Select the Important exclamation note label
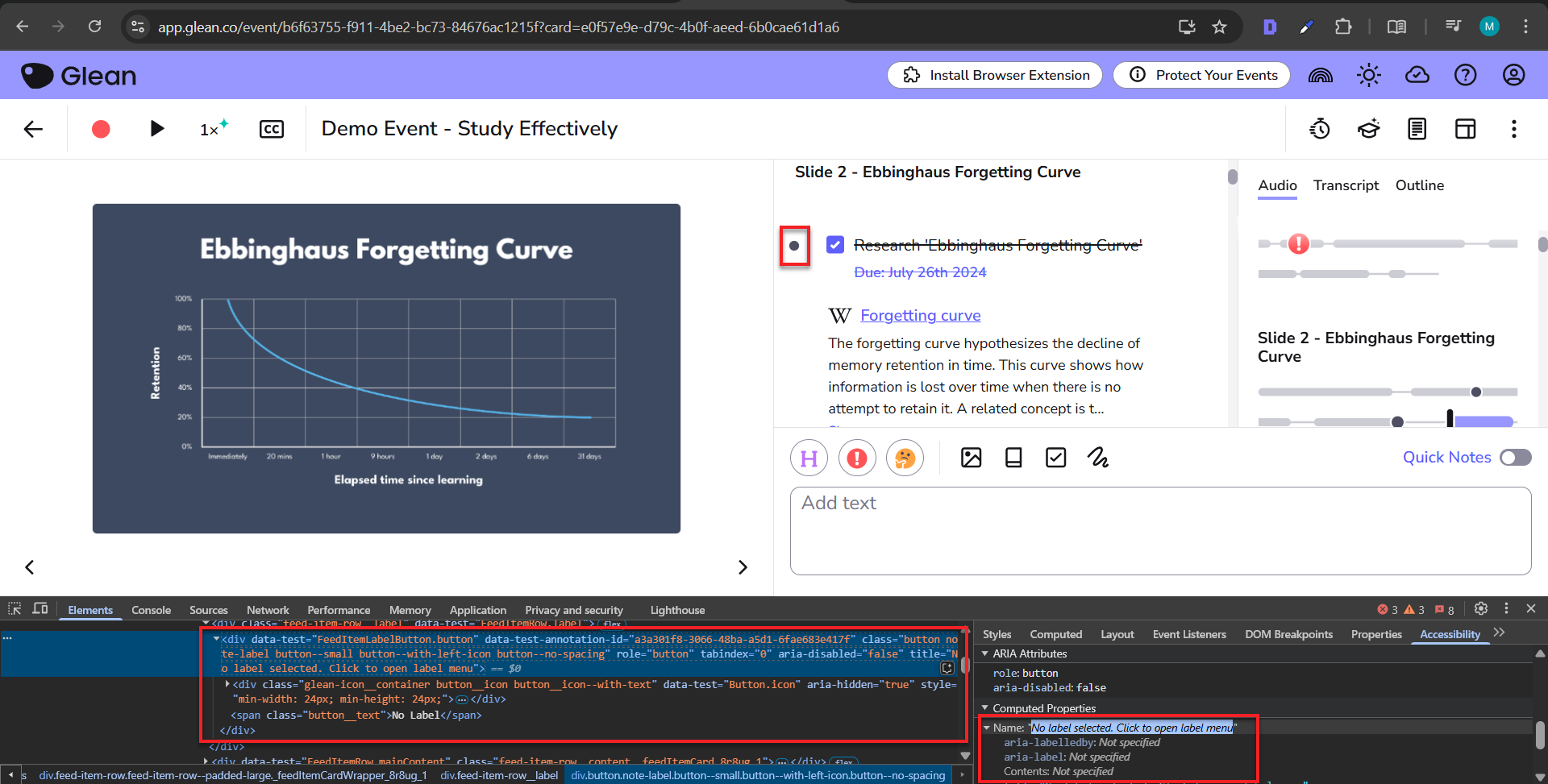 857,458
